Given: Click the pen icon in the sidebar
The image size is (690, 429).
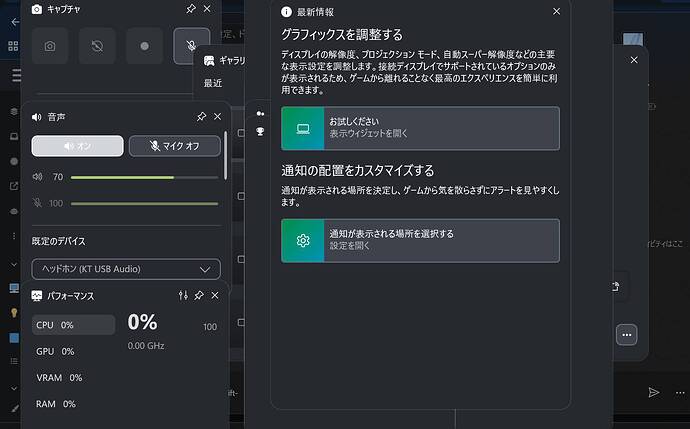Looking at the screenshot, I should pyautogui.click(x=15, y=409).
